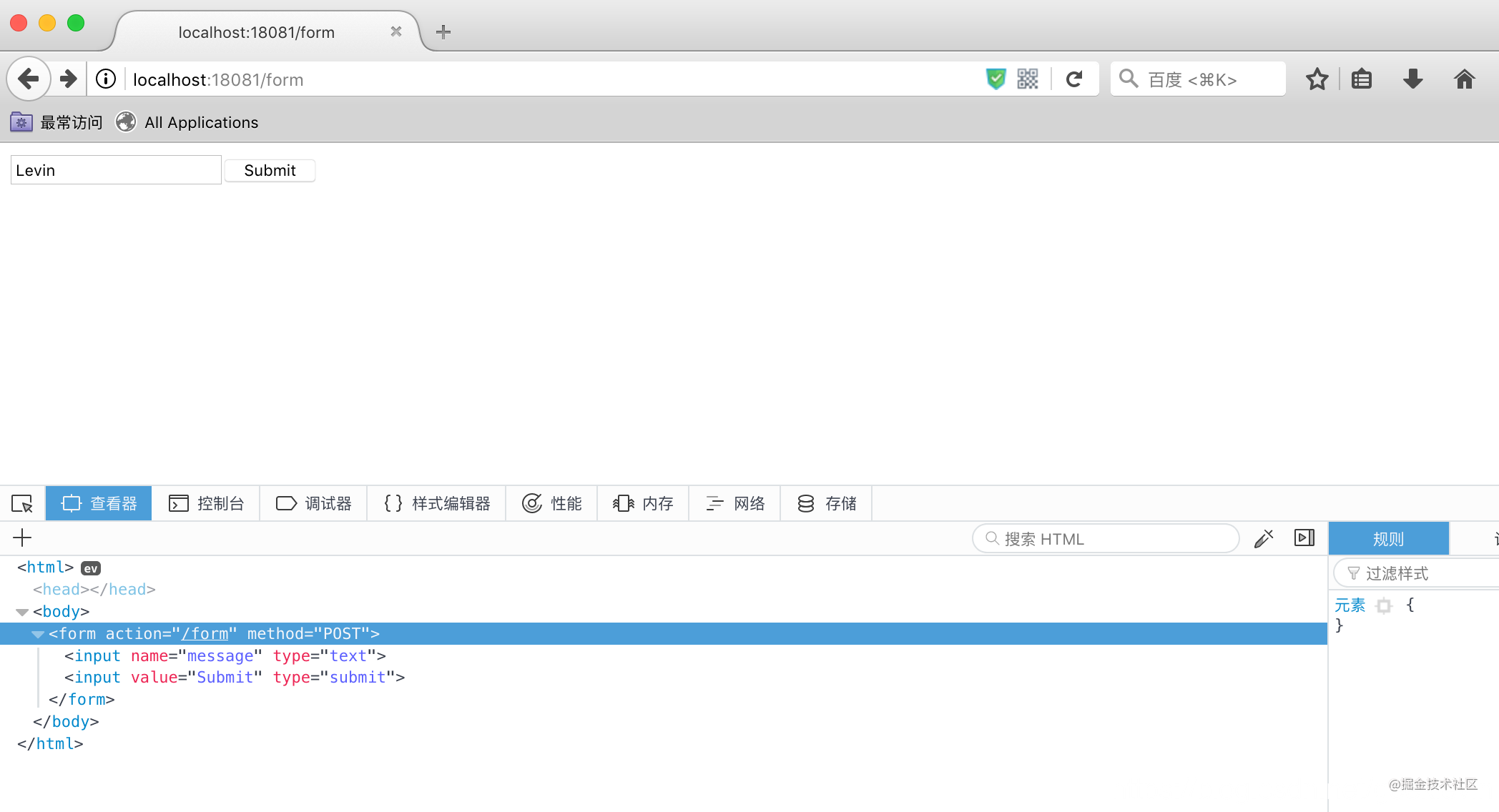Click the eyedropper color picker icon
Screen dimensions: 1499x812
point(1264,538)
